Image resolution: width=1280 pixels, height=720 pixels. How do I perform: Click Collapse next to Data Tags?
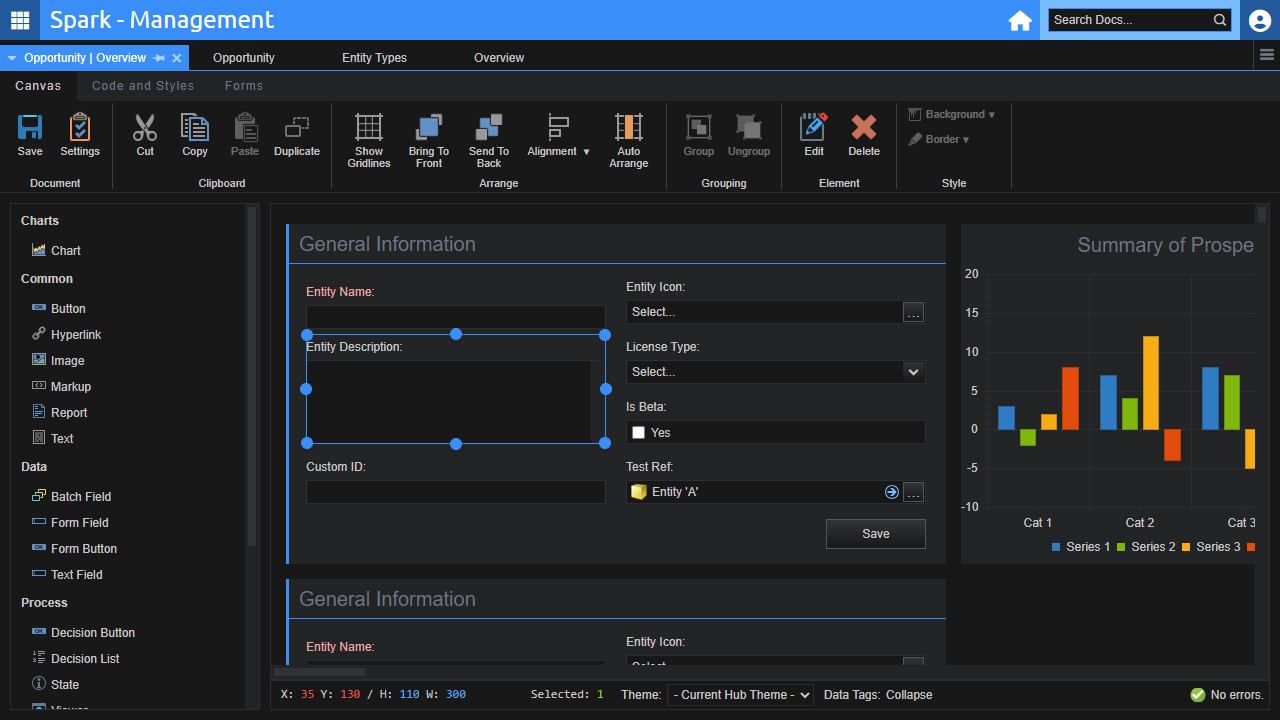click(909, 695)
